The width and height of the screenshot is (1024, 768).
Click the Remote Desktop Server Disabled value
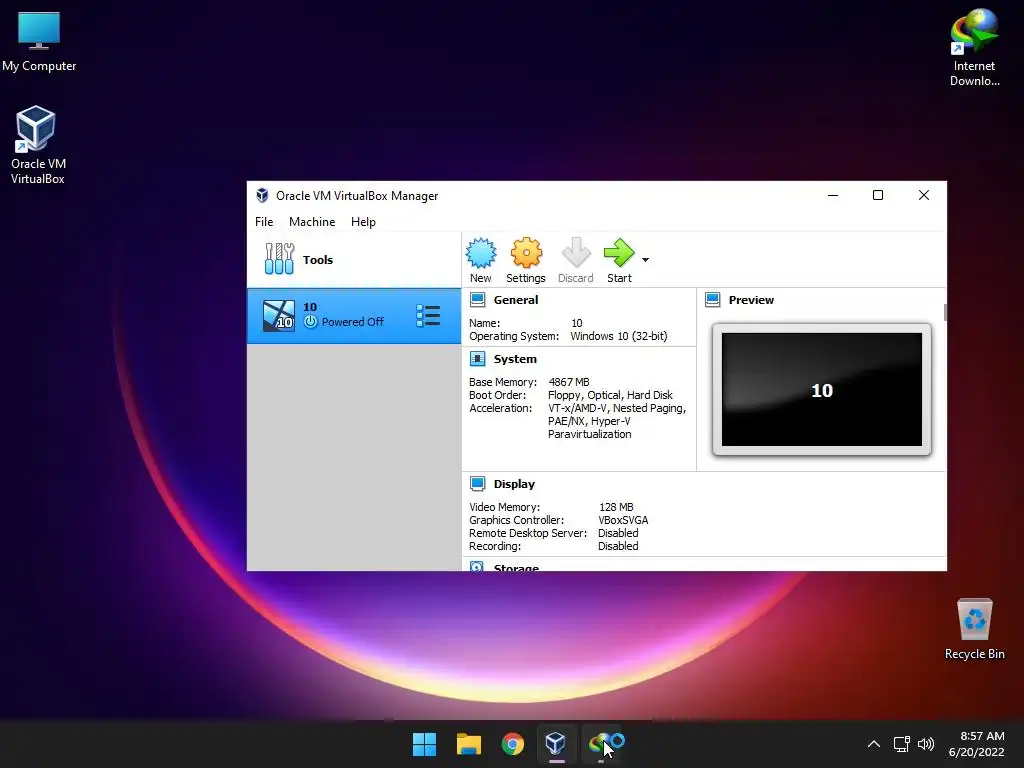pyautogui.click(x=618, y=533)
